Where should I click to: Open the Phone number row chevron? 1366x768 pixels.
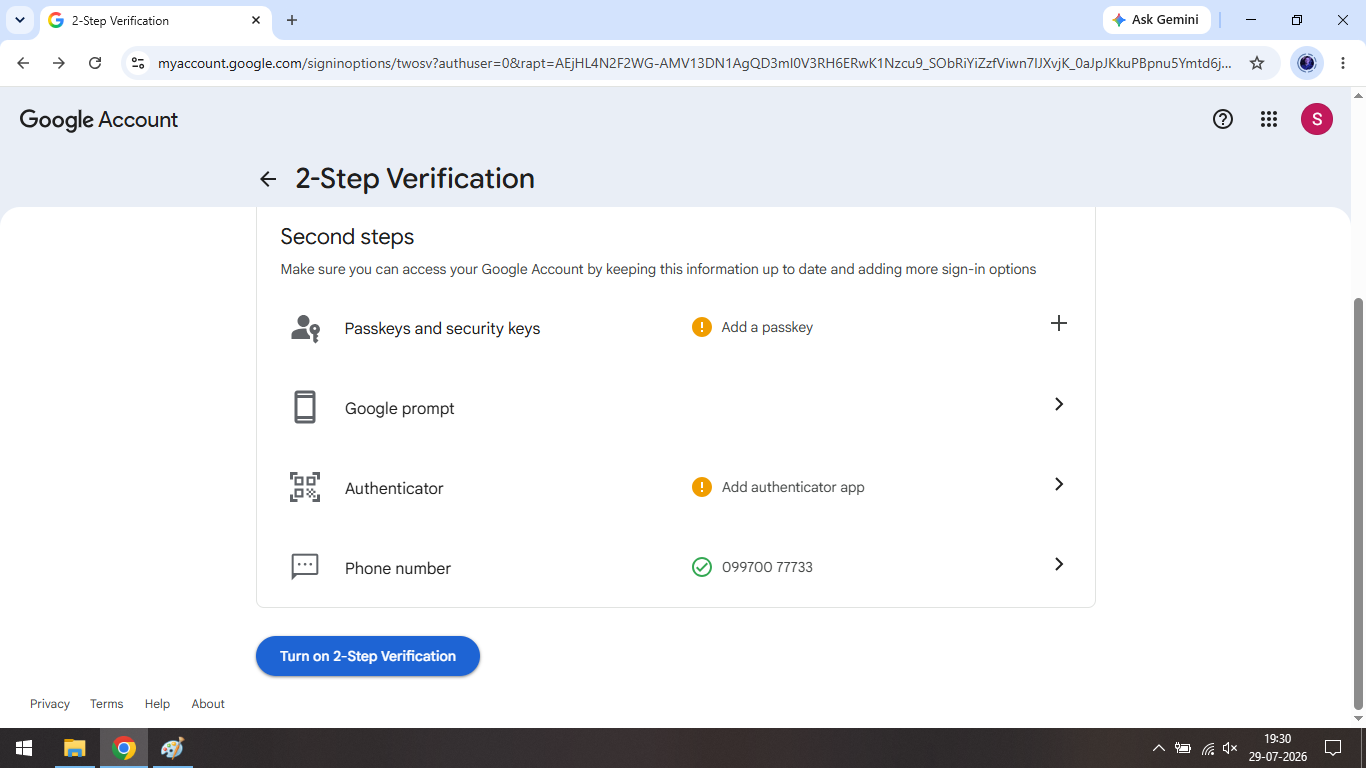[x=1059, y=564]
